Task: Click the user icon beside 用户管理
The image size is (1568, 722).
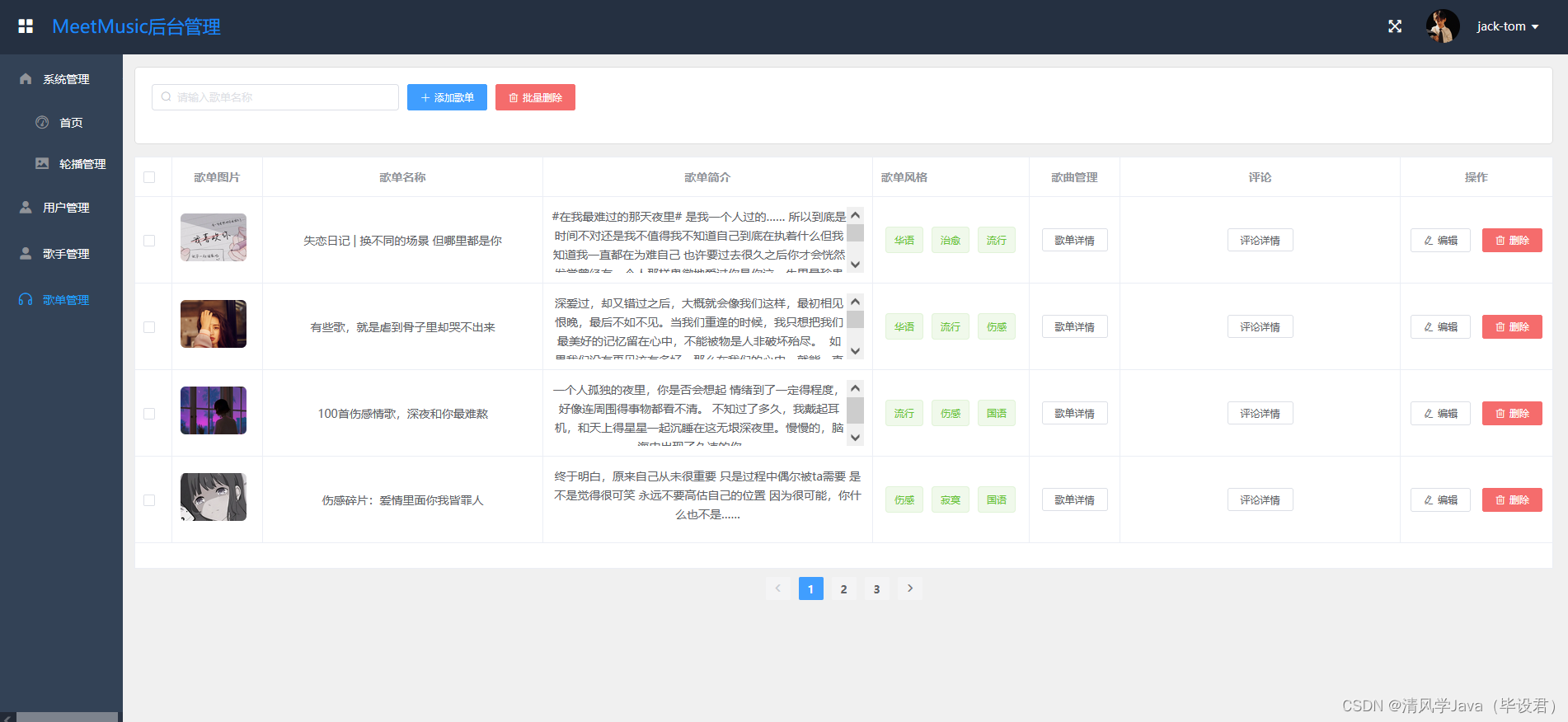Action: [x=26, y=207]
